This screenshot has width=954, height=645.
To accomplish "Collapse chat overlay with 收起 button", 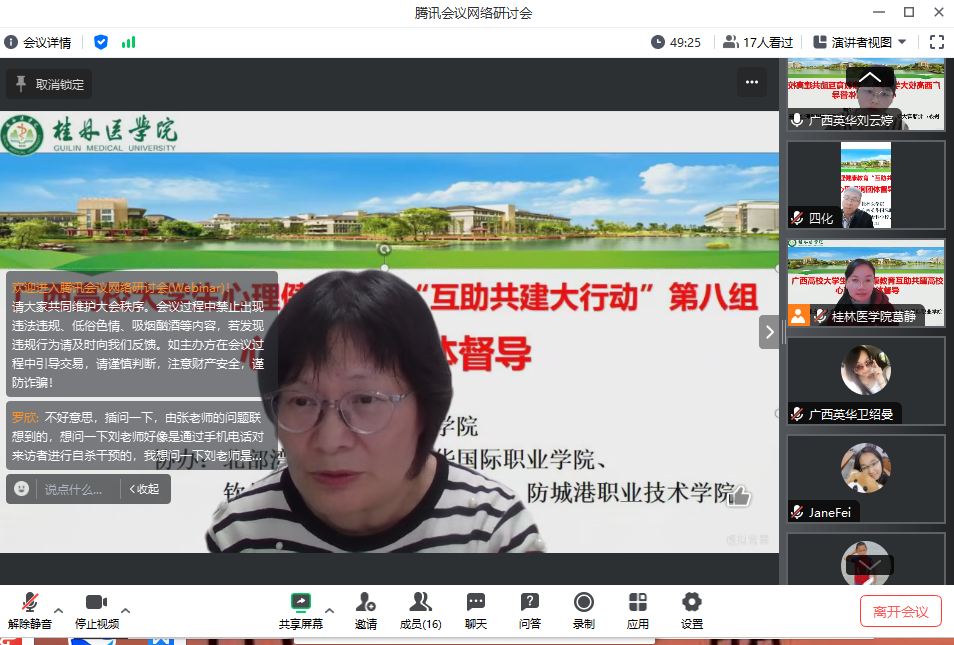I will click(x=145, y=489).
